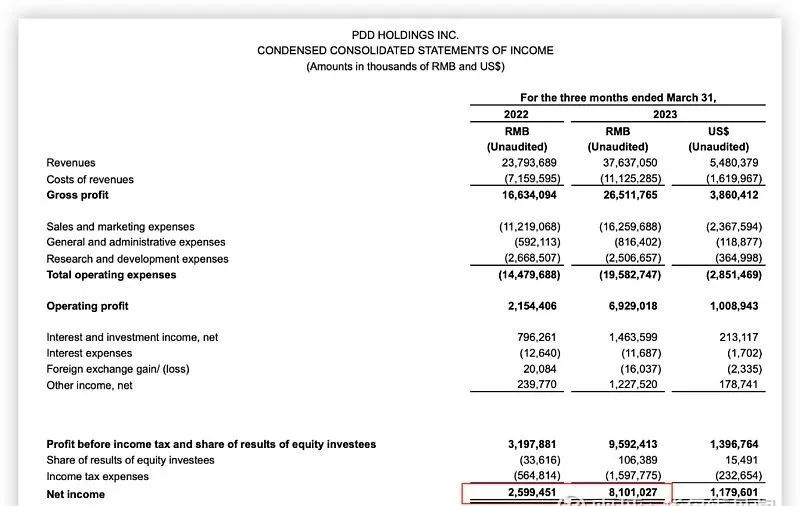Image resolution: width=800 pixels, height=506 pixels.
Task: Select R&D value (2,506,657)
Action: coord(633,258)
